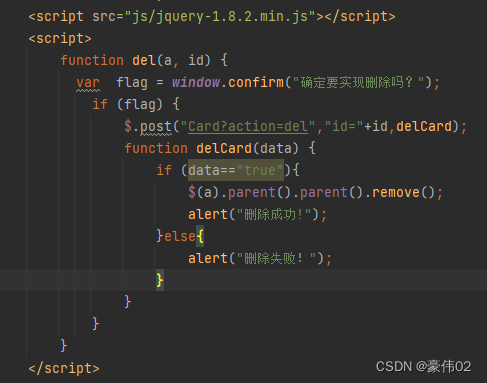Click the first 'parent' call in the chain

pos(252,192)
